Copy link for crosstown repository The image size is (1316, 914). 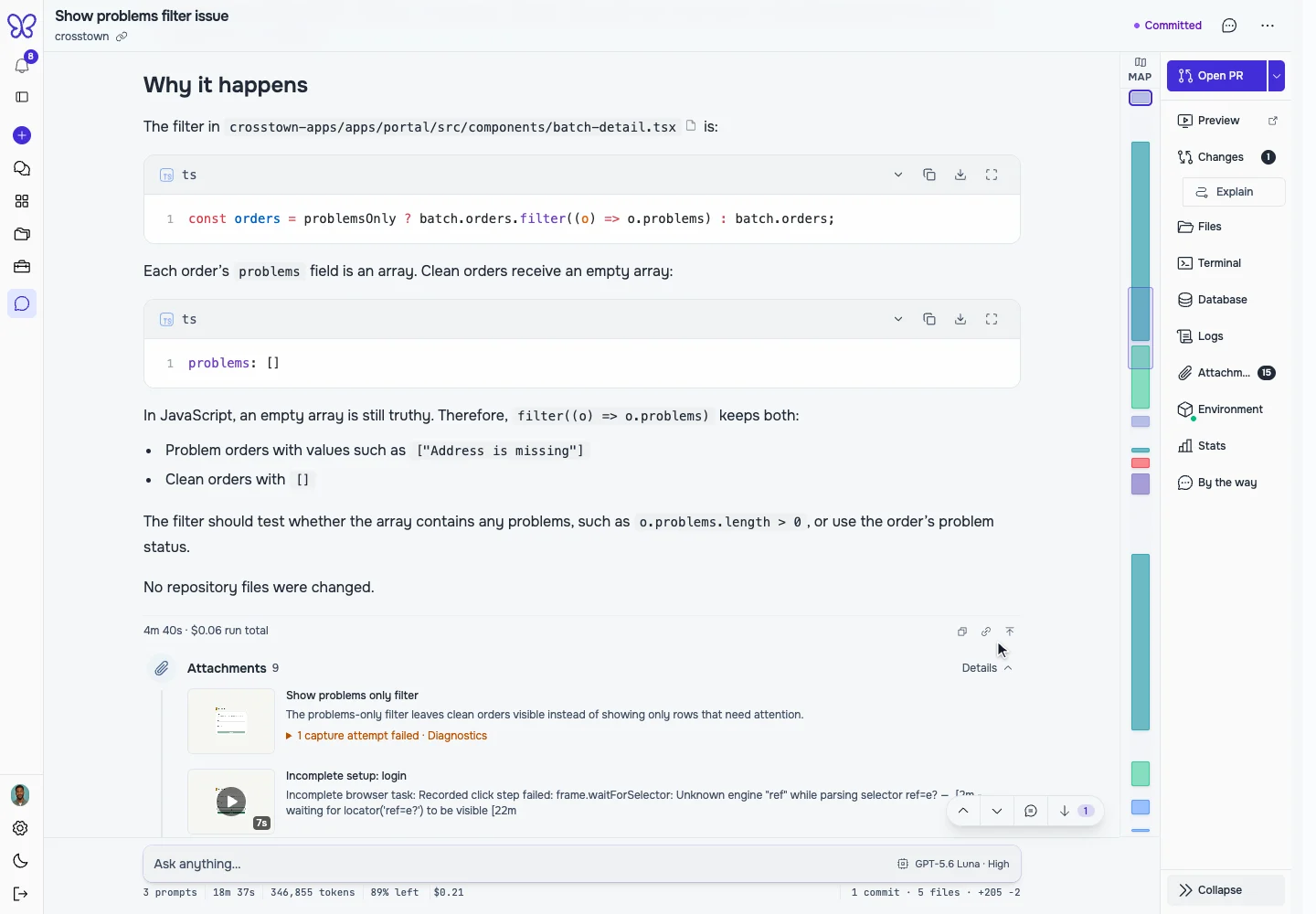pos(122,37)
